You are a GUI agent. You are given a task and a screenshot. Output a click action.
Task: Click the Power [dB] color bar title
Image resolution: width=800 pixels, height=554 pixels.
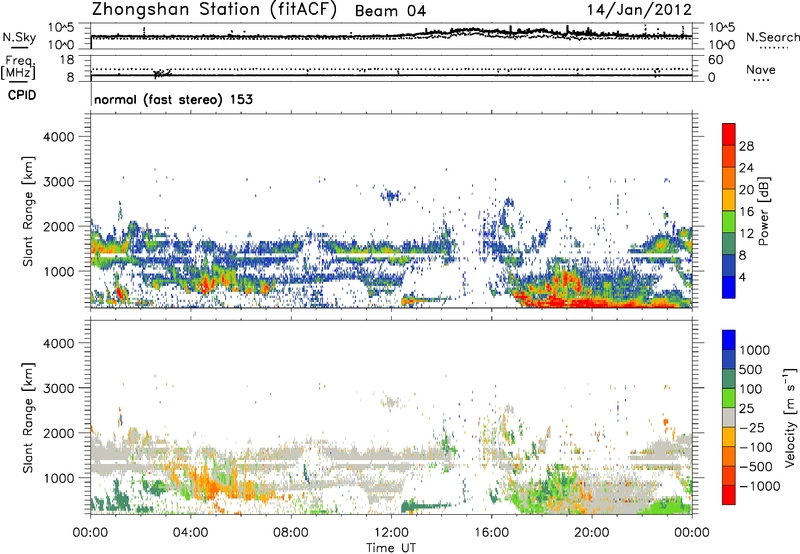[763, 211]
